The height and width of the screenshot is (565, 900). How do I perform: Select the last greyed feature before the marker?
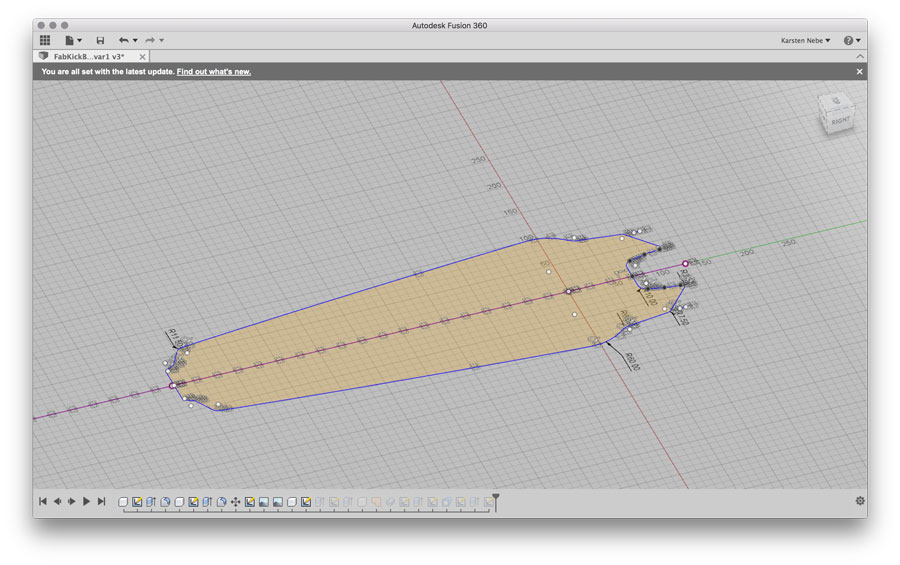(488, 502)
